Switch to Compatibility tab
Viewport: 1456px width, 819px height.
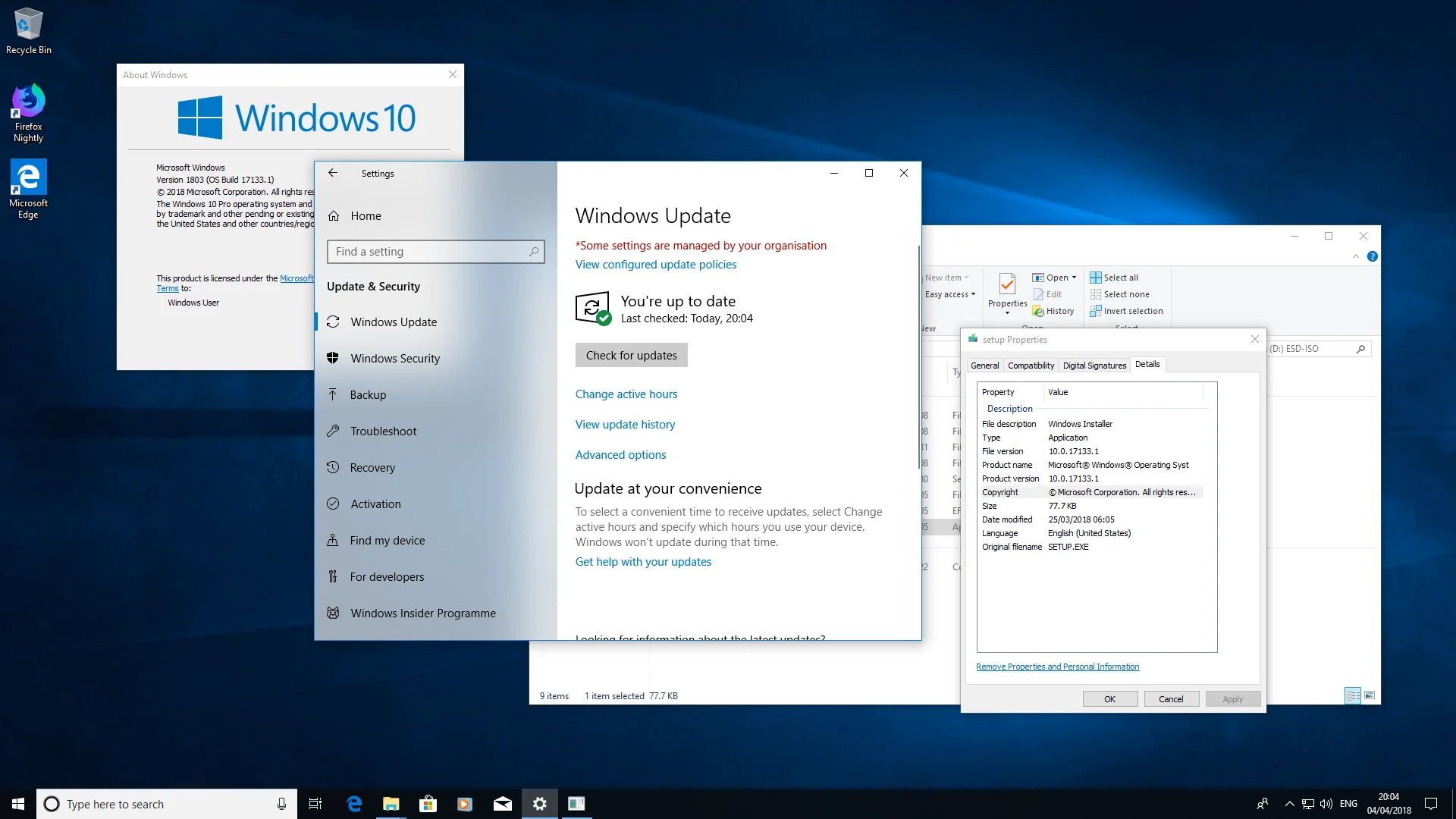[x=1031, y=366]
